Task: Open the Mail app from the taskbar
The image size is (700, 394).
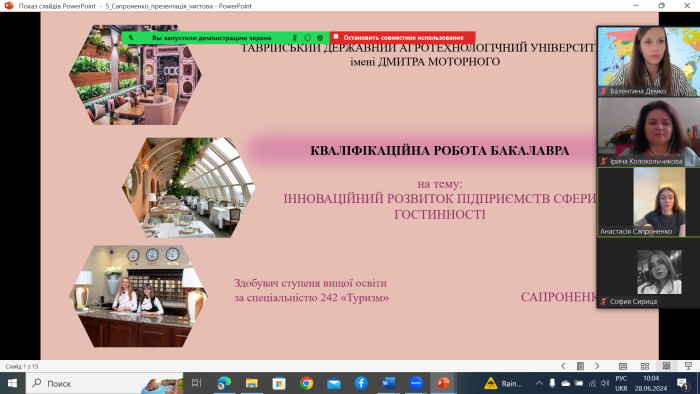Action: (334, 383)
